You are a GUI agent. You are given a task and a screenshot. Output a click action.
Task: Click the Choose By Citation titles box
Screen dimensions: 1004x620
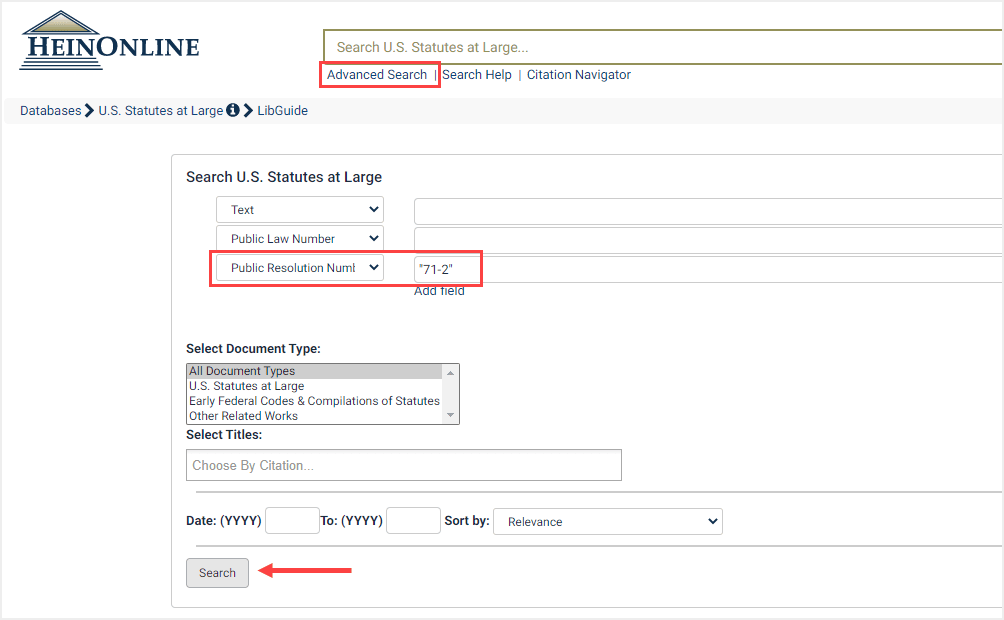[x=404, y=465]
